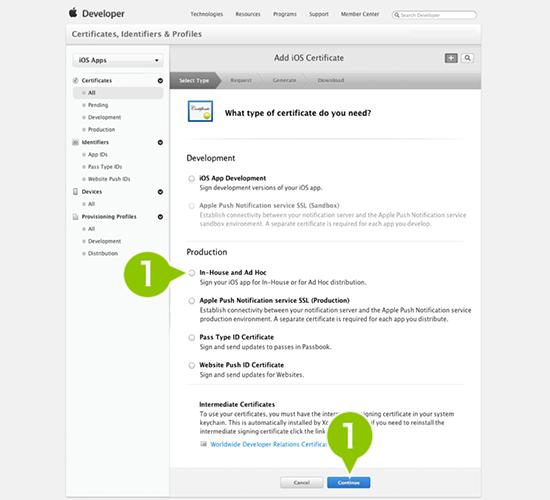Open the Technologies menu item
The image size is (550, 500).
coord(207,14)
